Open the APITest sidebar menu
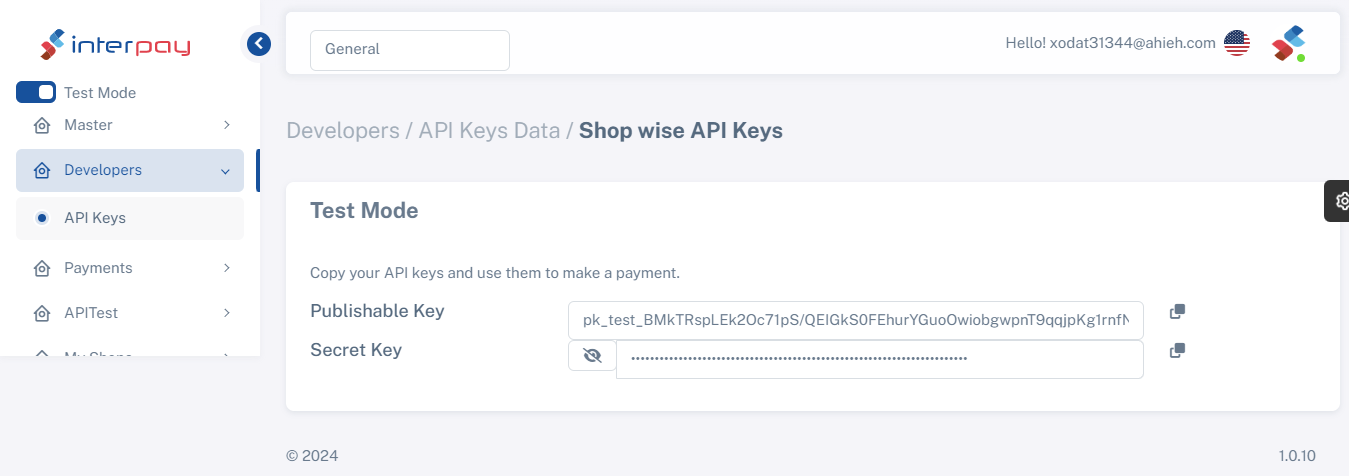This screenshot has height=476, width=1349. 91,313
